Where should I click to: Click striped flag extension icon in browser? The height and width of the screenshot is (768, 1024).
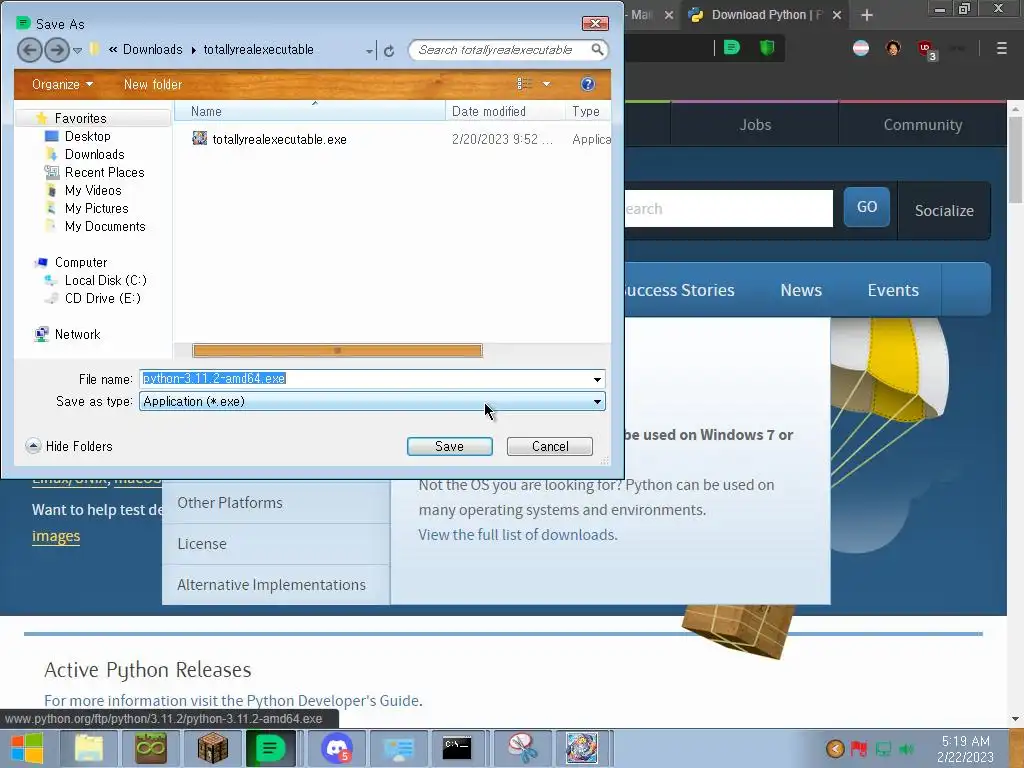[861, 48]
